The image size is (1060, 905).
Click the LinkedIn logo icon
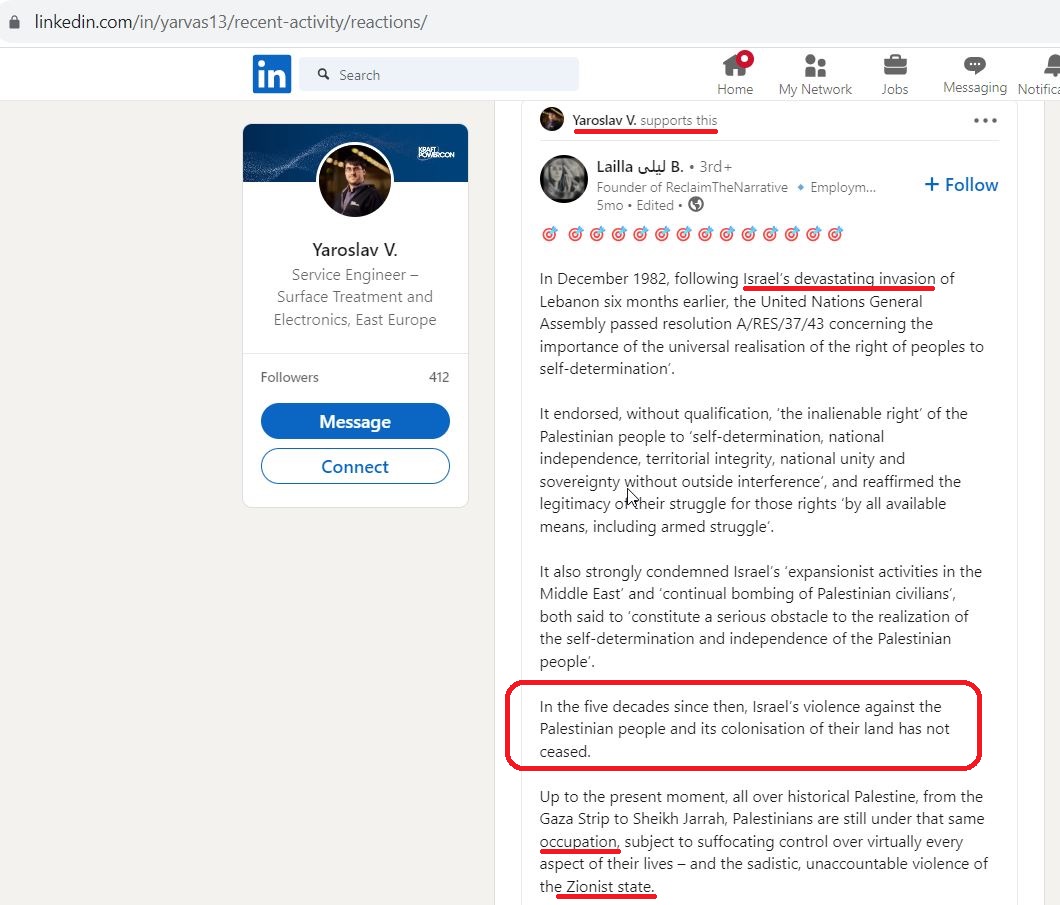coord(272,74)
